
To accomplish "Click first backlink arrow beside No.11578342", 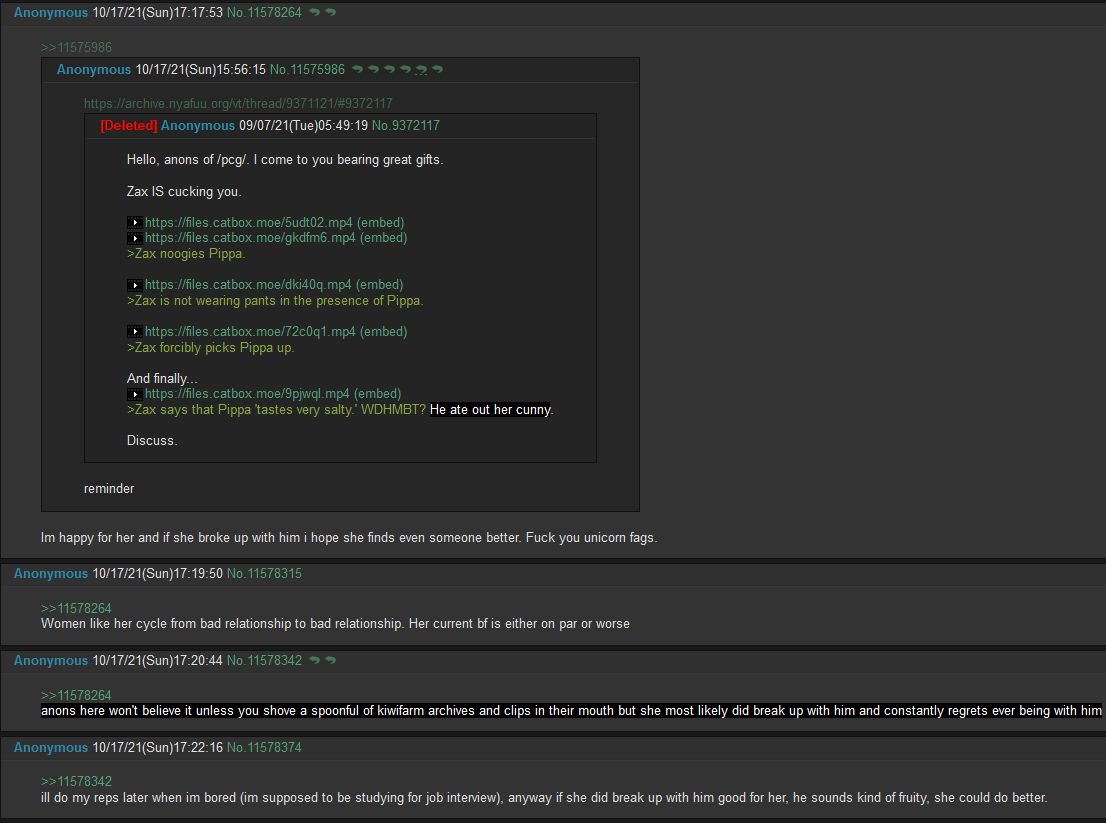I will pos(315,660).
